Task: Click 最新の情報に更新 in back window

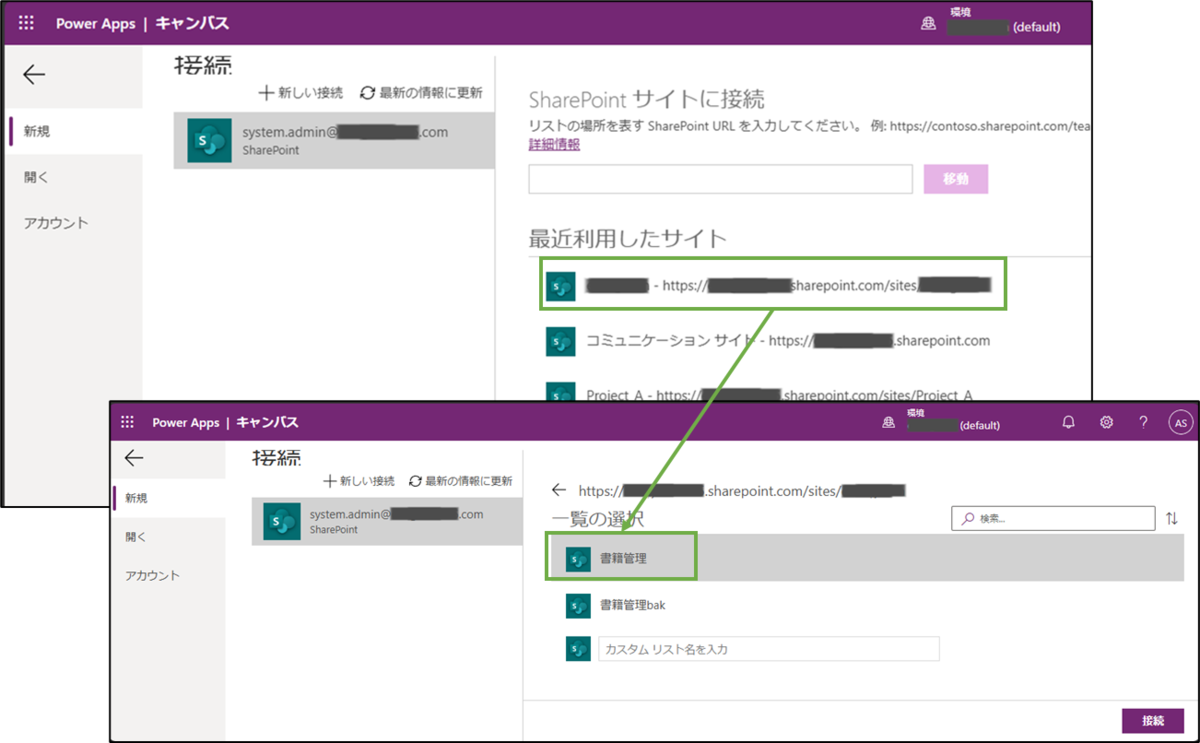Action: [x=421, y=93]
